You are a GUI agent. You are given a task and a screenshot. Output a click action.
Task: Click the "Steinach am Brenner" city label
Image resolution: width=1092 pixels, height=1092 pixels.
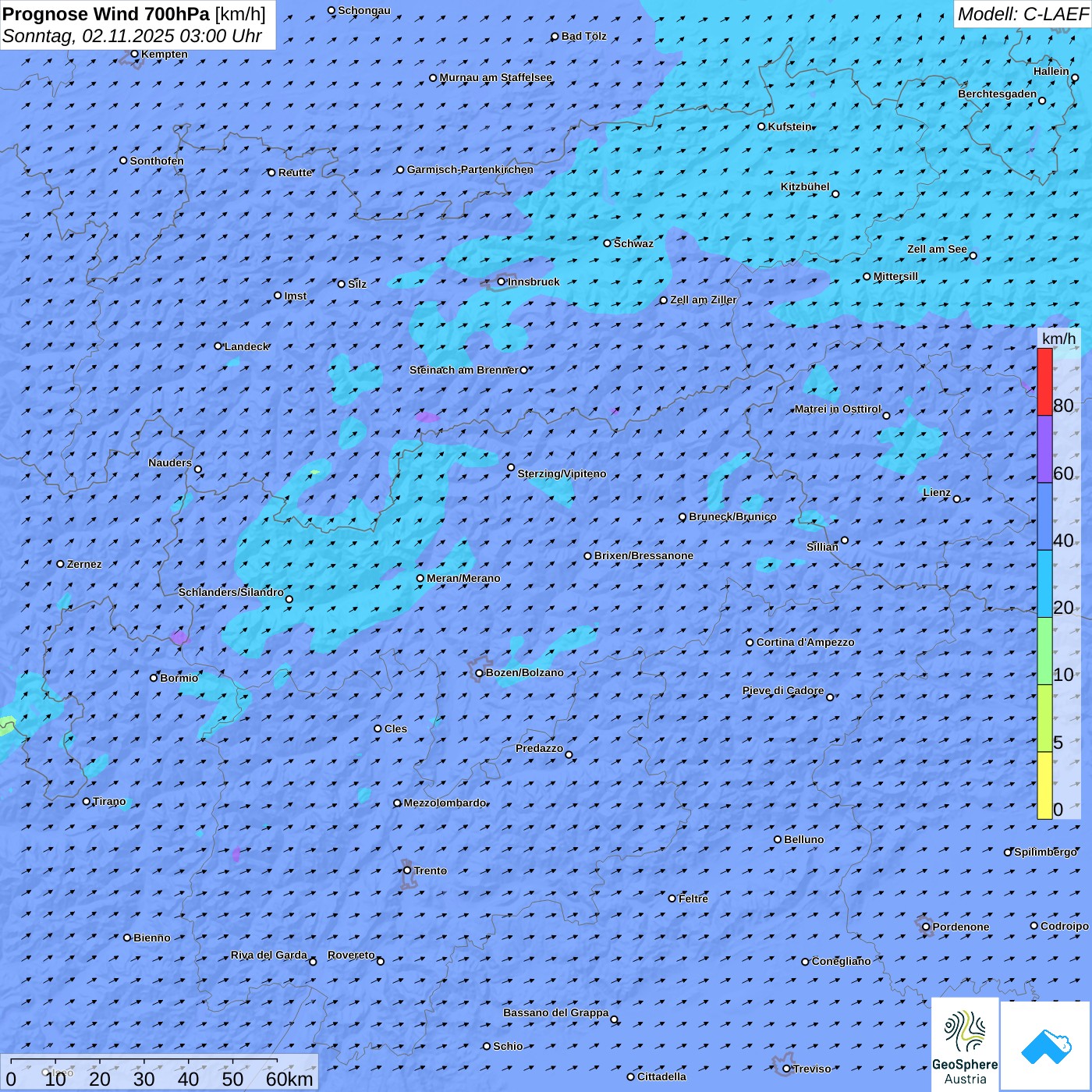[464, 370]
